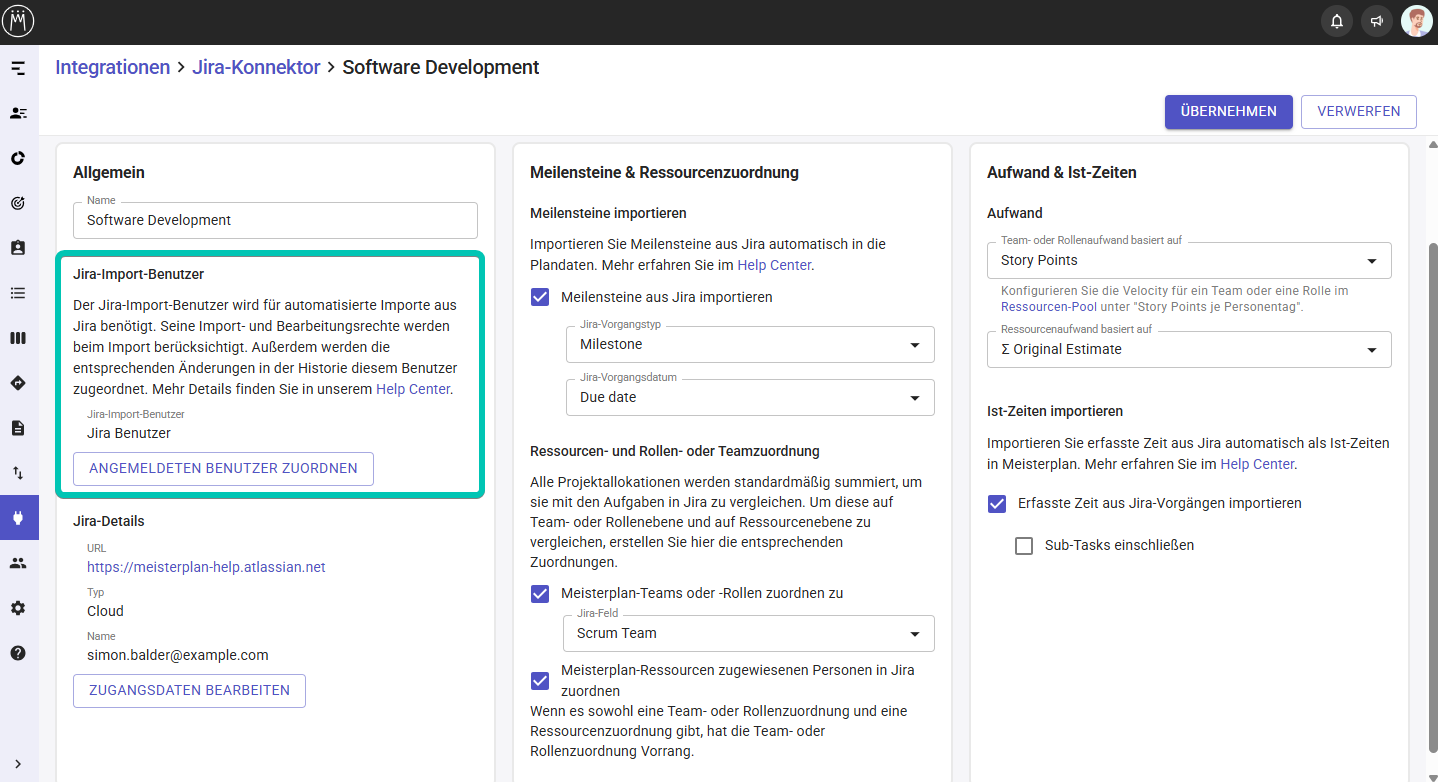Open the clipboard person sidebar icon

(18, 248)
